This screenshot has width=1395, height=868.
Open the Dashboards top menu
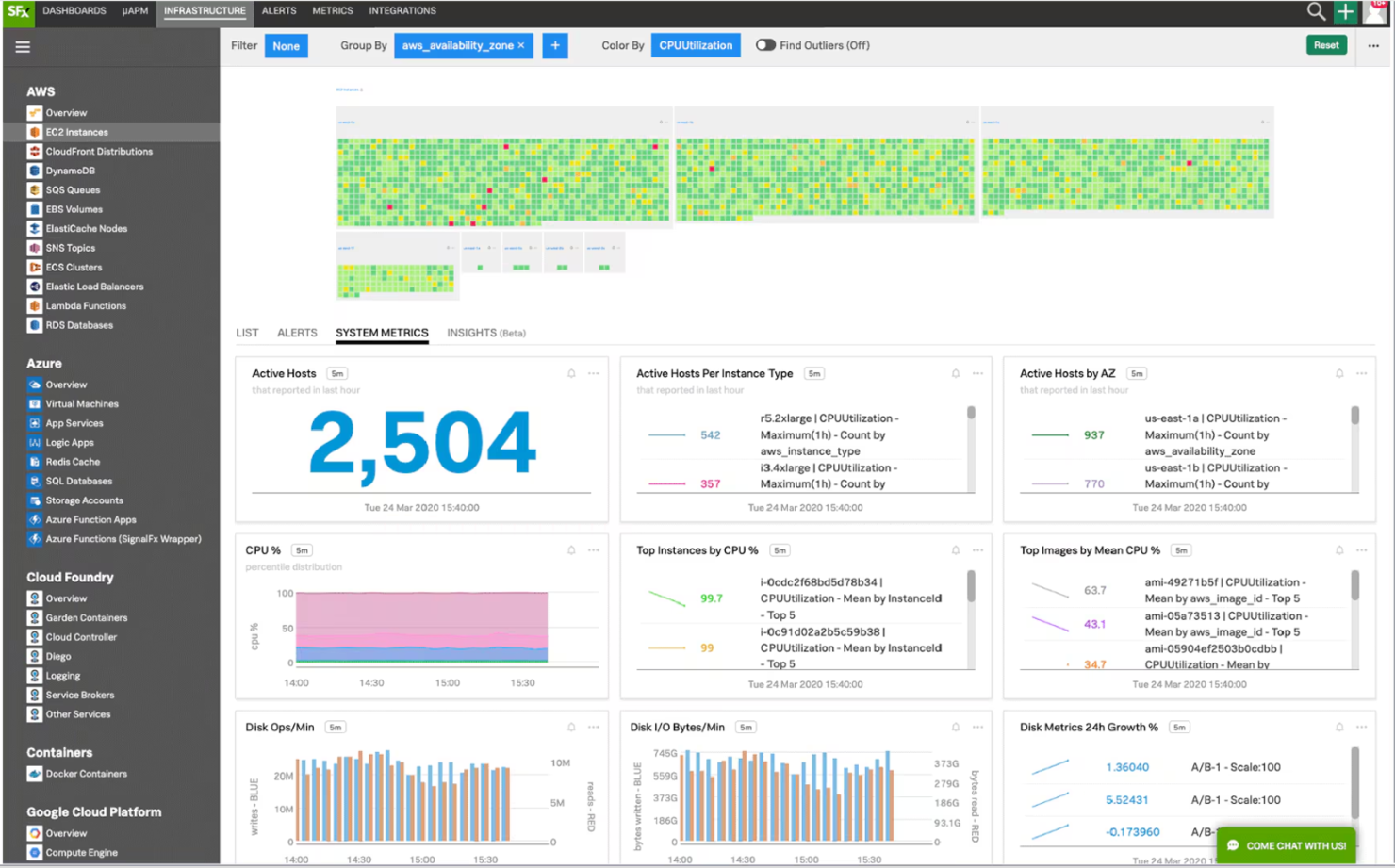[x=74, y=11]
